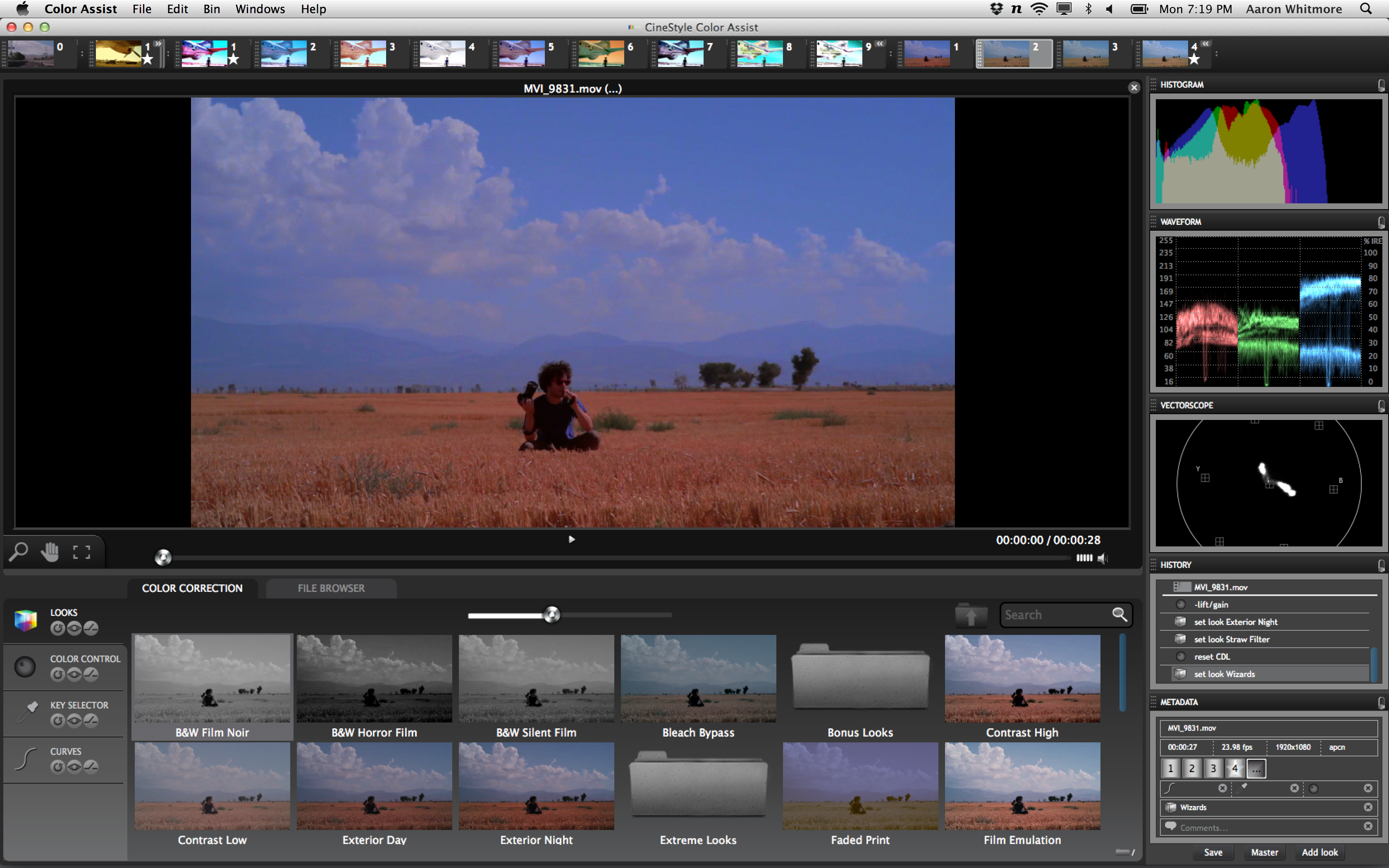1389x868 pixels.
Task: Toggle the LOOKS bypass switch
Action: 91,629
